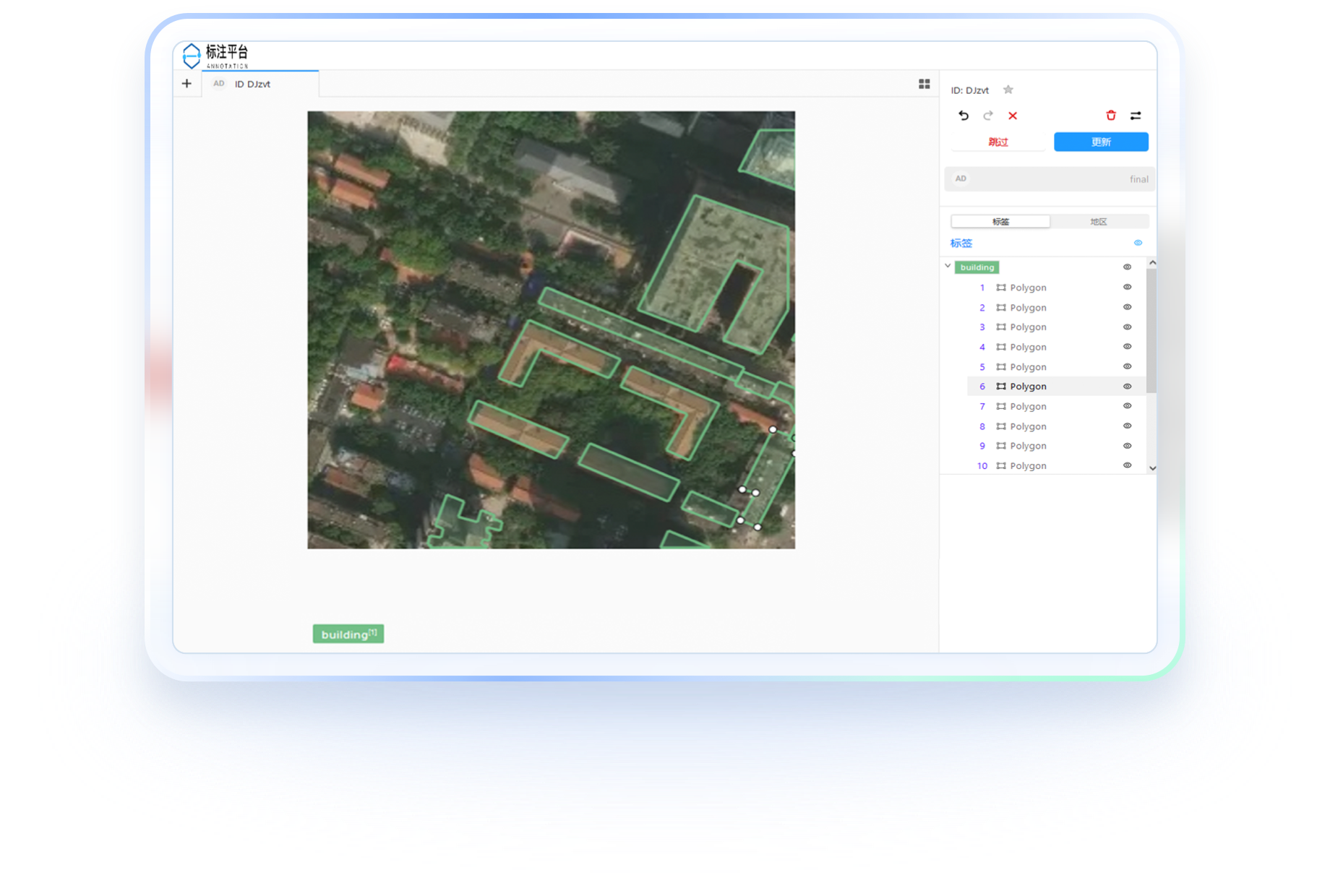The width and height of the screenshot is (1330, 896).
Task: Add a new tab with plus icon
Action: (186, 84)
